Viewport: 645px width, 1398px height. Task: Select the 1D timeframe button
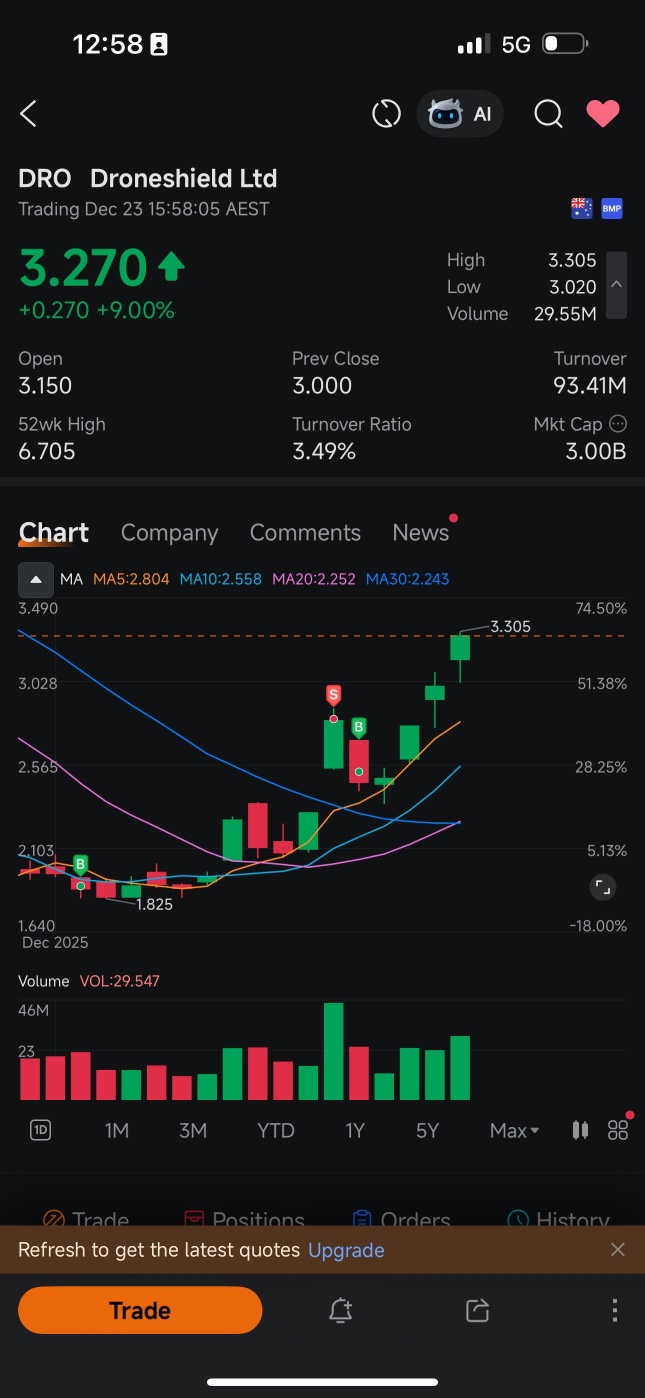pos(40,1130)
